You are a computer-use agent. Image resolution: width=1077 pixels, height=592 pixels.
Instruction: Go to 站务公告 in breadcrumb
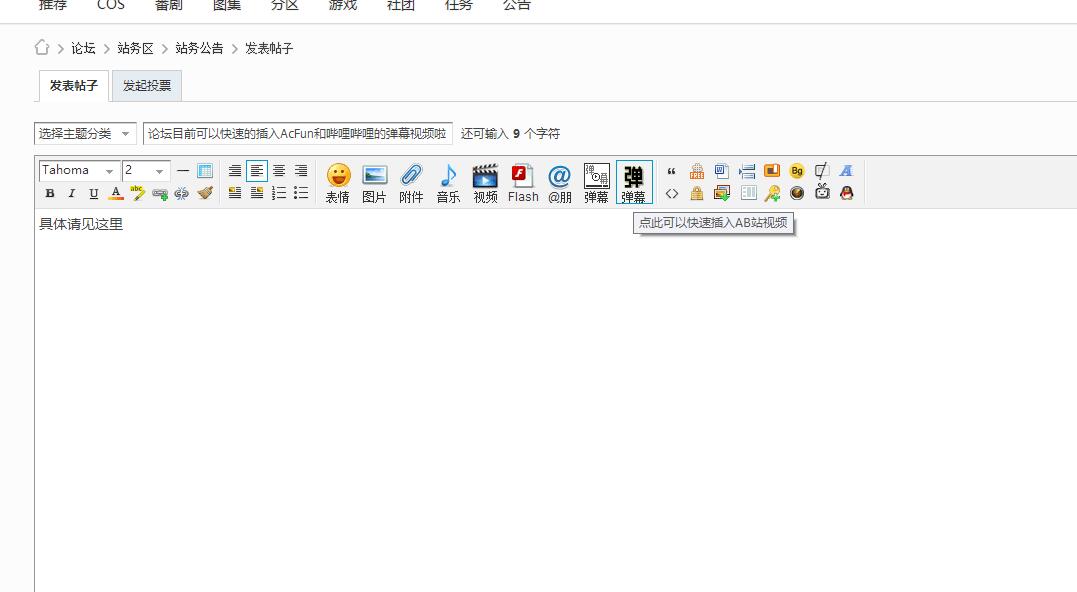pyautogui.click(x=199, y=48)
